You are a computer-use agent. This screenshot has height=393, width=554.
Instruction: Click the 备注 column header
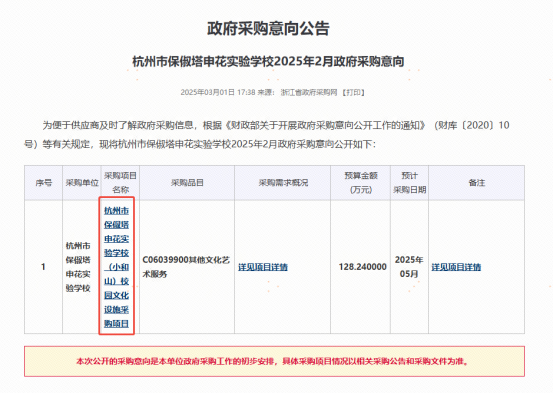point(477,183)
